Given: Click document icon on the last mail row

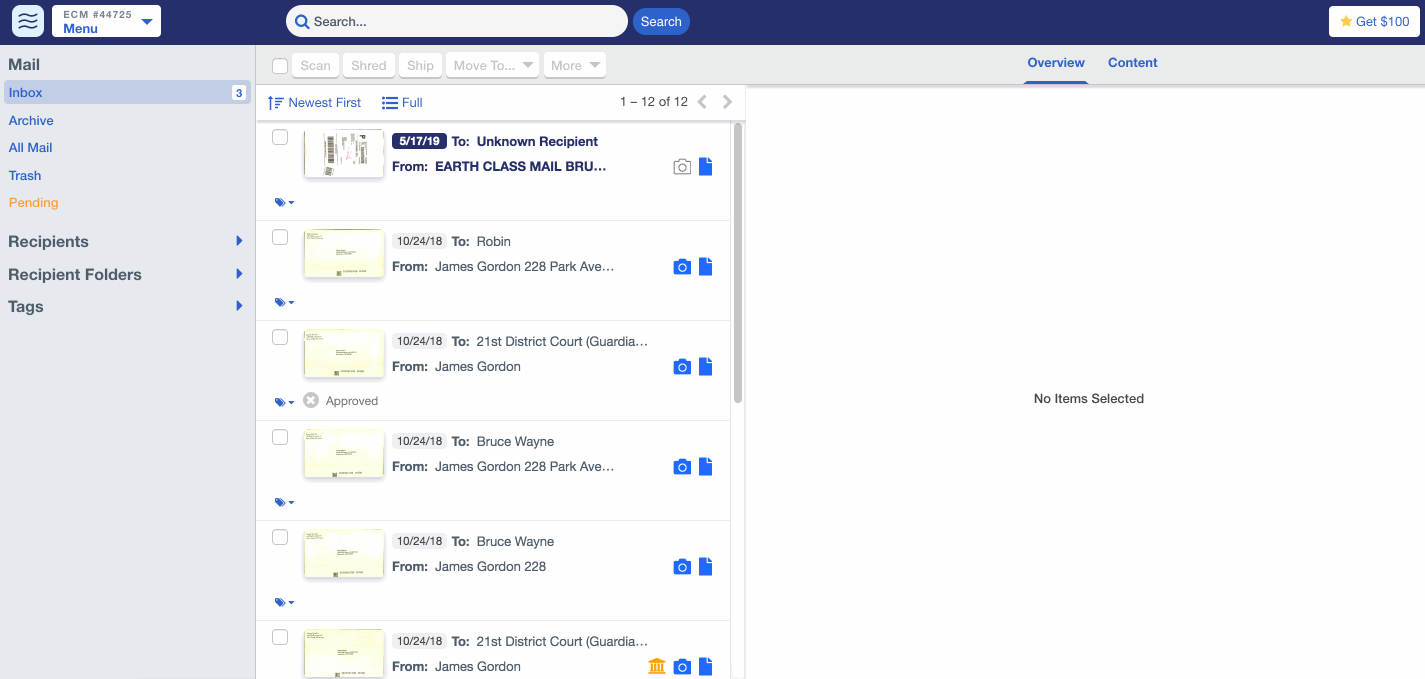Looking at the screenshot, I should 706,666.
